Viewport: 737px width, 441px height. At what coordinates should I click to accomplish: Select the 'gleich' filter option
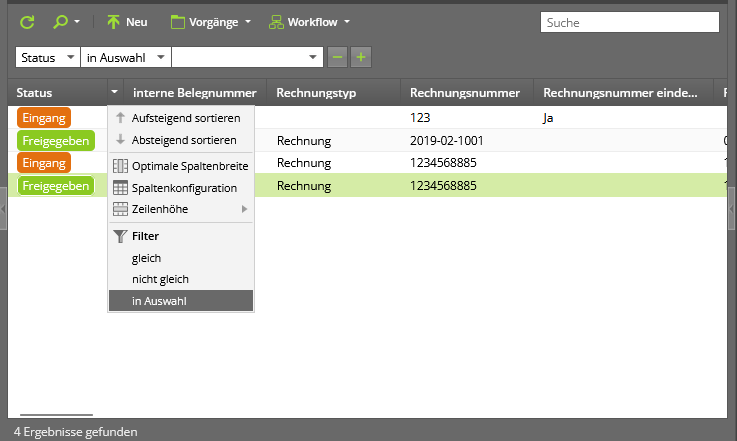click(181, 258)
